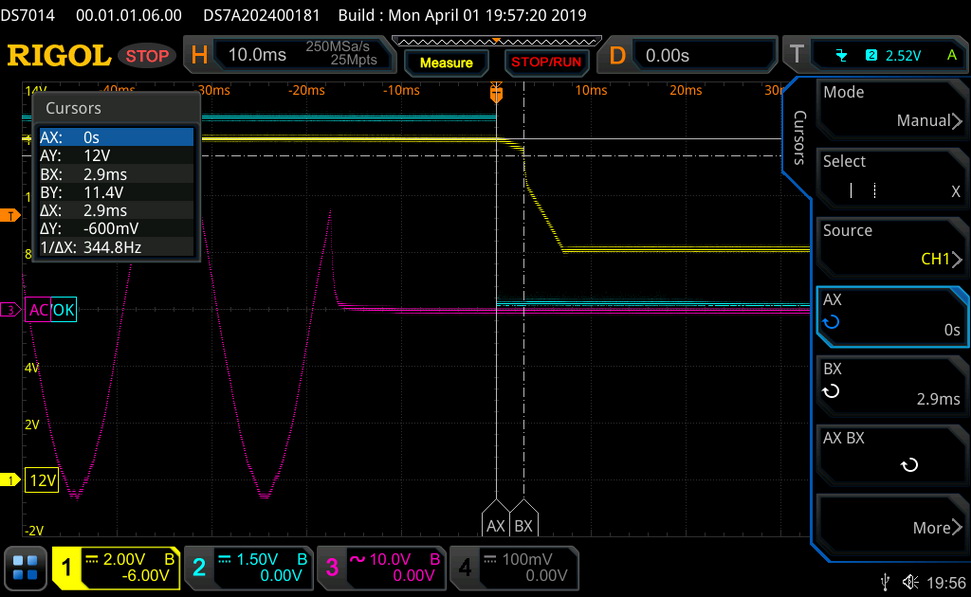Click the AX rotate knob icon

tap(831, 322)
